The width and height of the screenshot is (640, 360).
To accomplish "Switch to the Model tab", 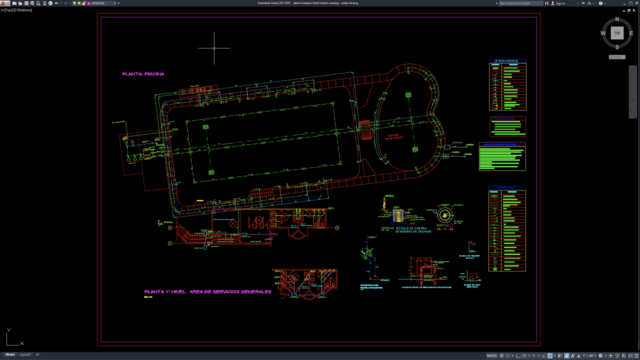I will (10, 355).
